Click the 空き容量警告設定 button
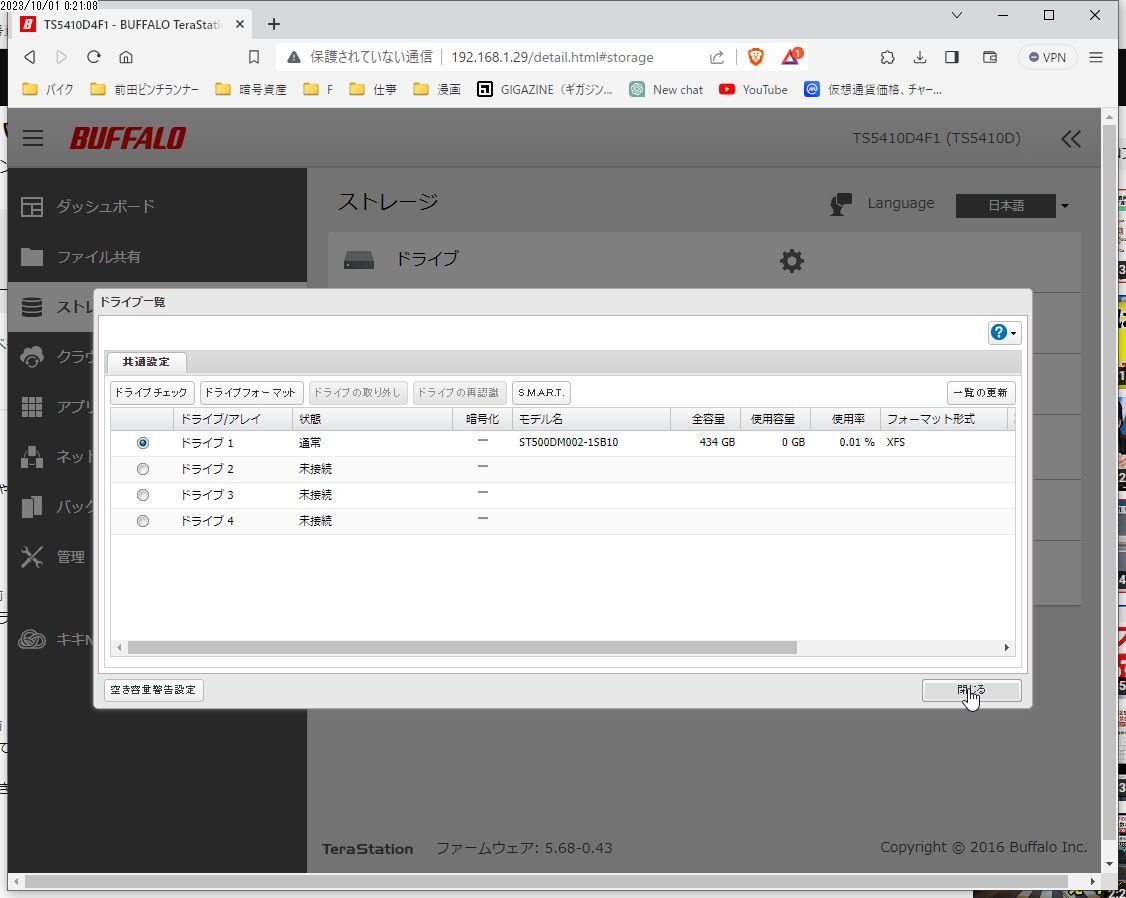Image resolution: width=1126 pixels, height=898 pixels. click(x=154, y=690)
